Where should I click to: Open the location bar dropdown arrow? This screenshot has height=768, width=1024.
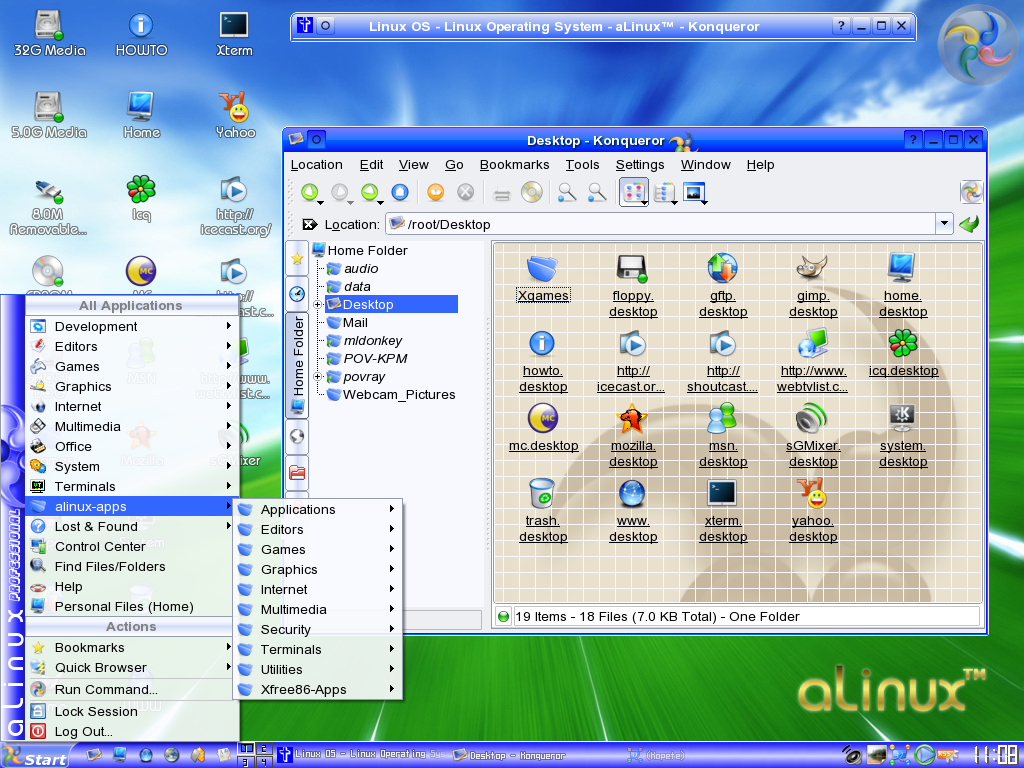click(944, 224)
